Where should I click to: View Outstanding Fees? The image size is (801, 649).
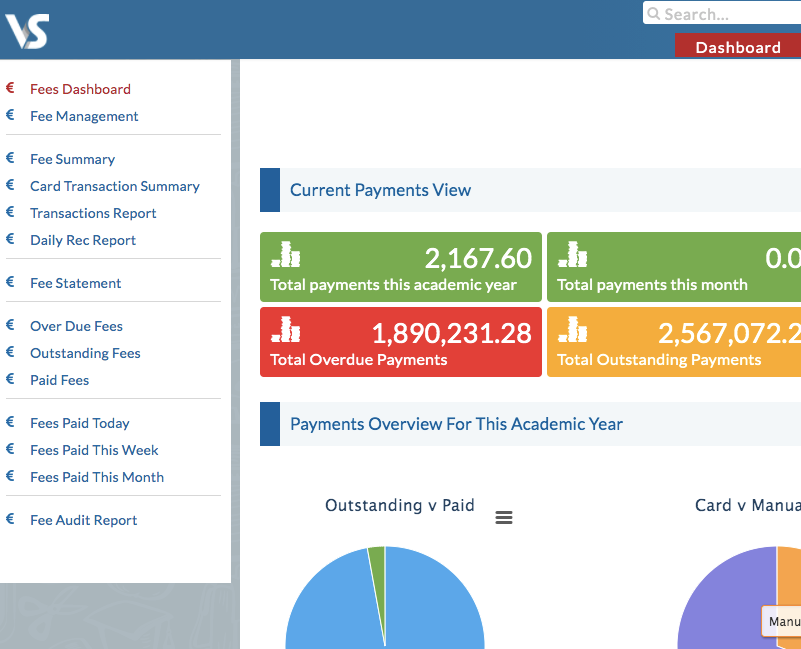85,353
